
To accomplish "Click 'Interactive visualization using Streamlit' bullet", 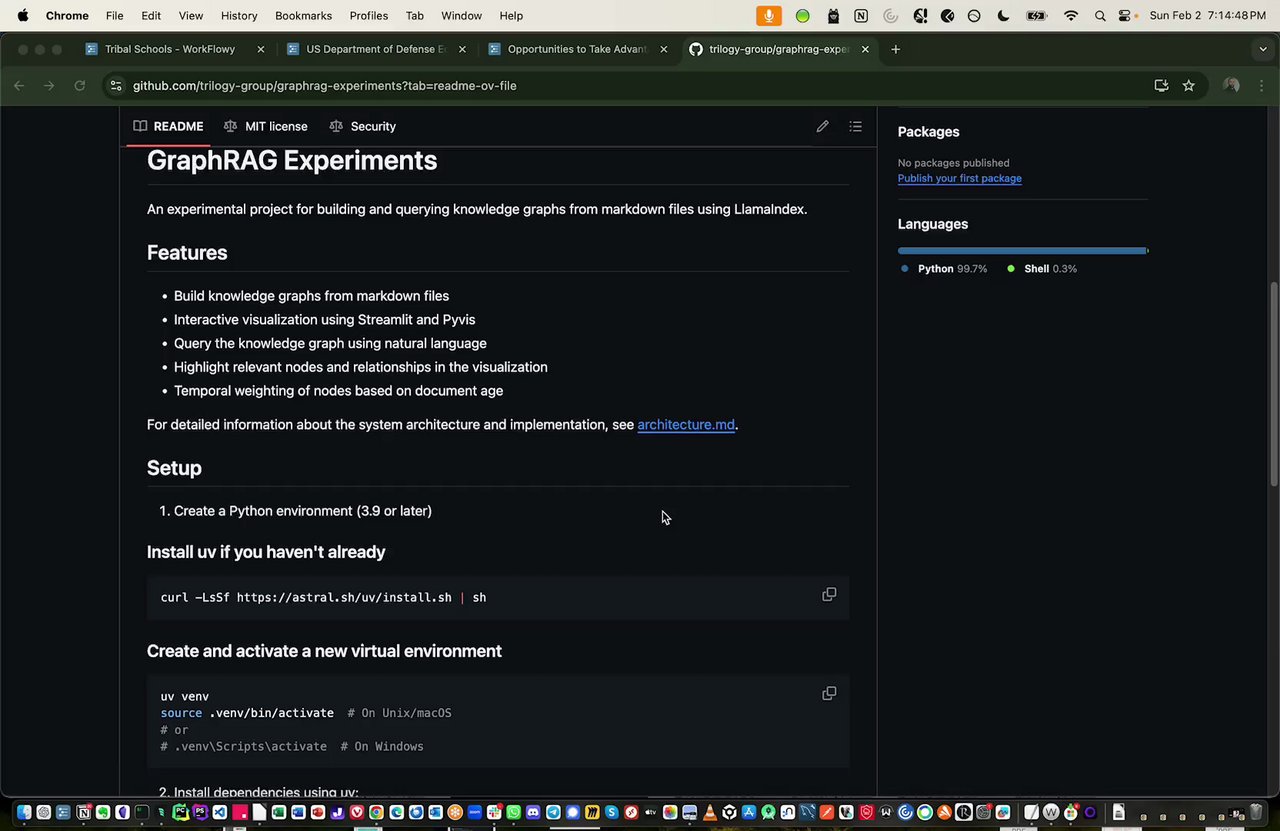I will [324, 320].
